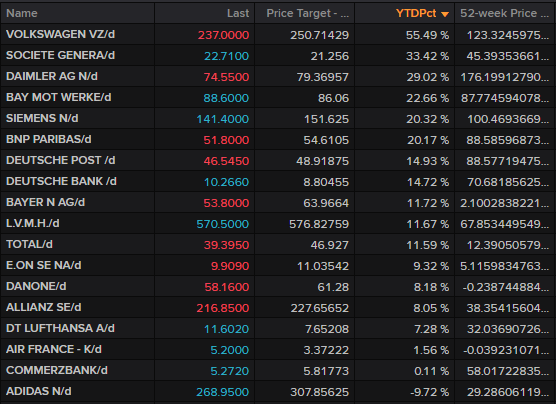Viewport: 556px width, 404px height.
Task: Click Siemens YTD value 20.32 %
Action: (x=428, y=119)
